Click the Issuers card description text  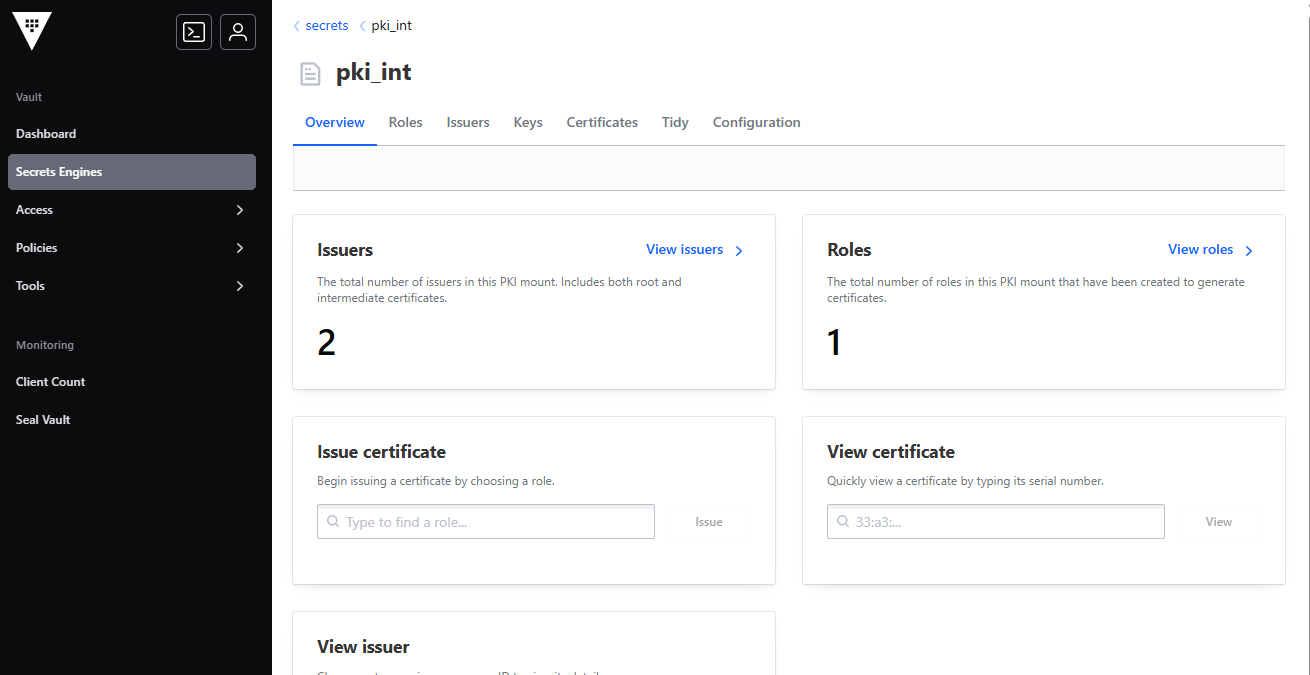pyautogui.click(x=499, y=290)
